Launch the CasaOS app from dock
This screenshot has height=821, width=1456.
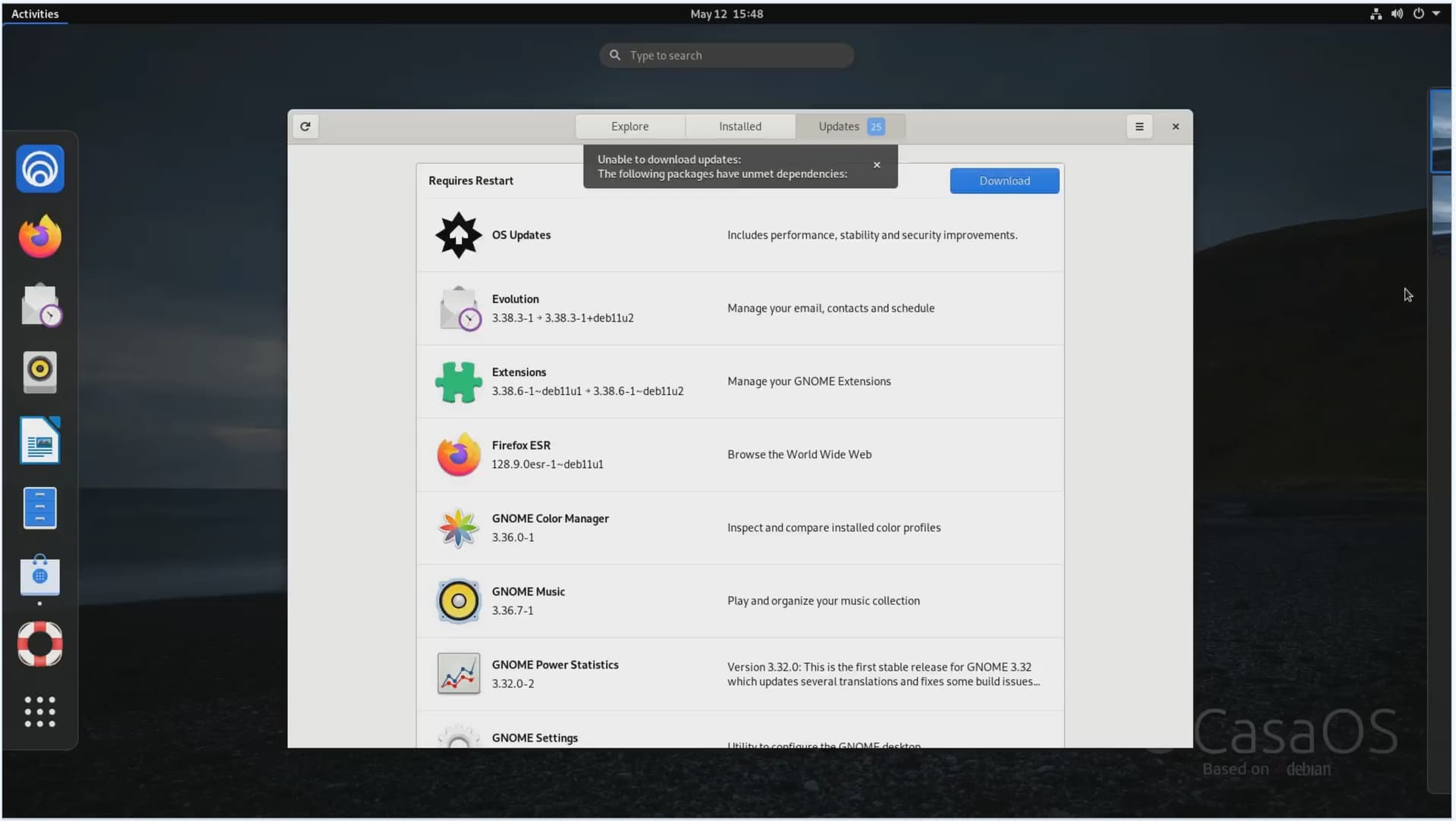(40, 168)
